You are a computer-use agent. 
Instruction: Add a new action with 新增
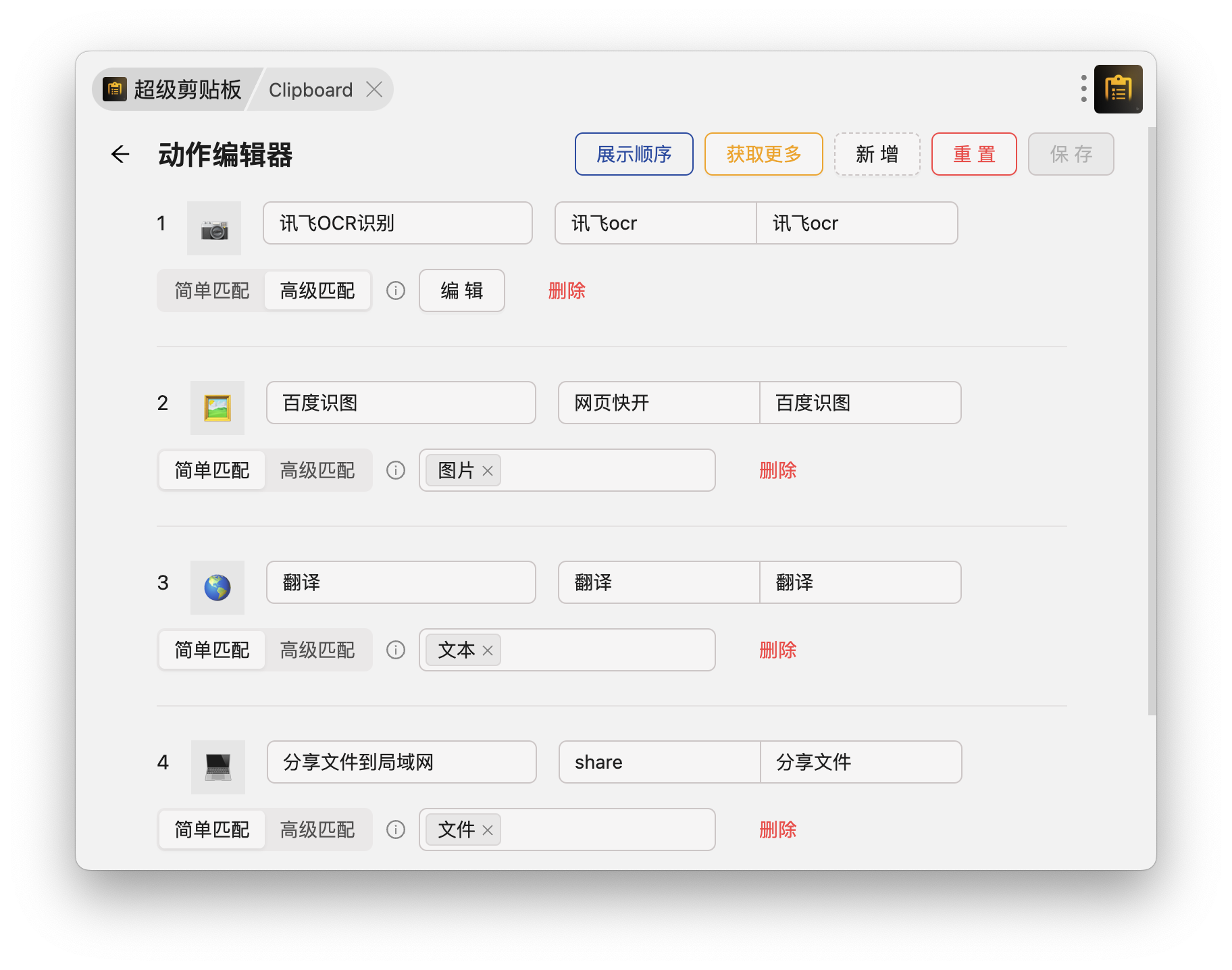pyautogui.click(x=877, y=154)
